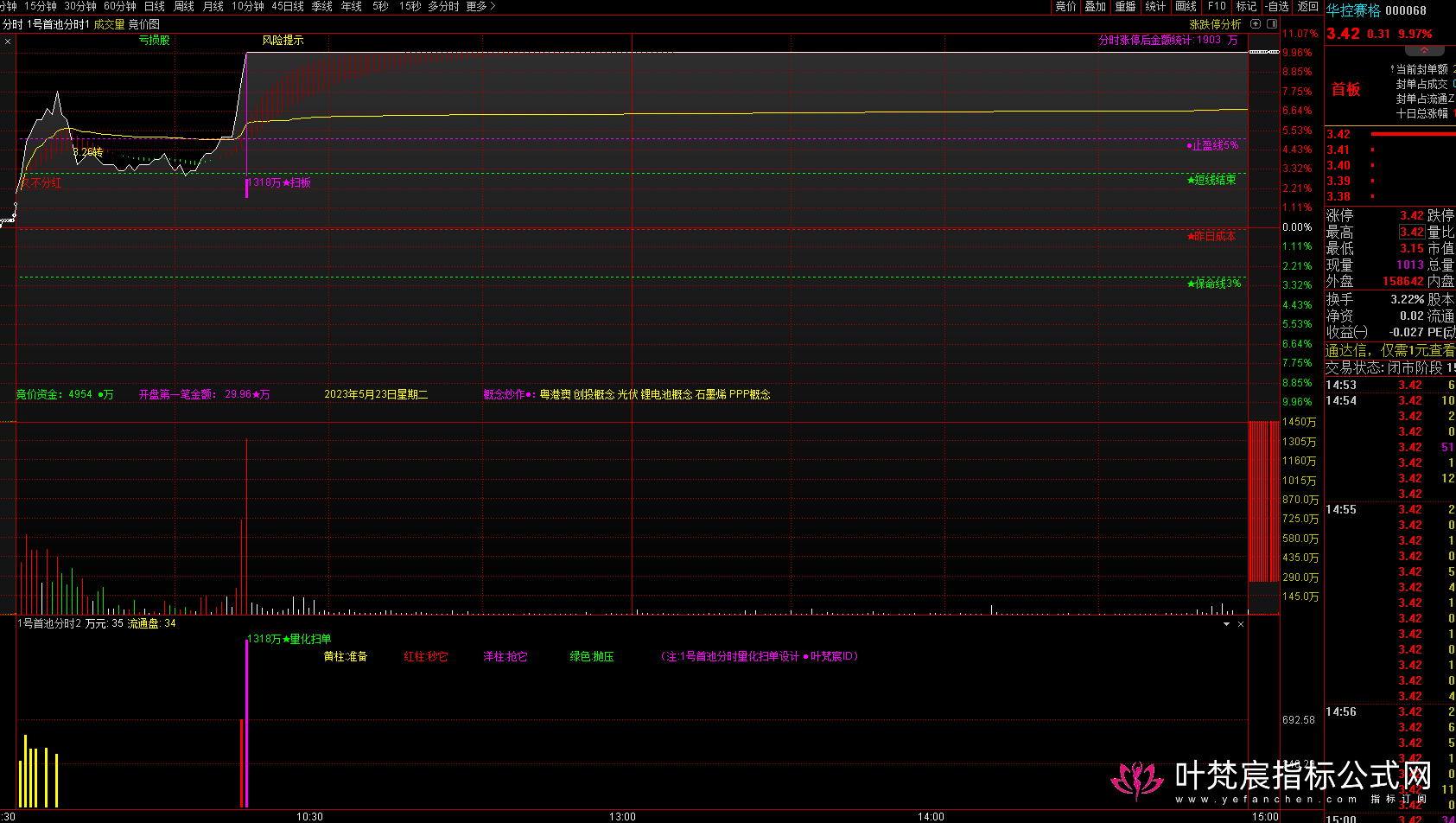
Task: Click the 竞价 toolbar button
Action: [1066, 6]
